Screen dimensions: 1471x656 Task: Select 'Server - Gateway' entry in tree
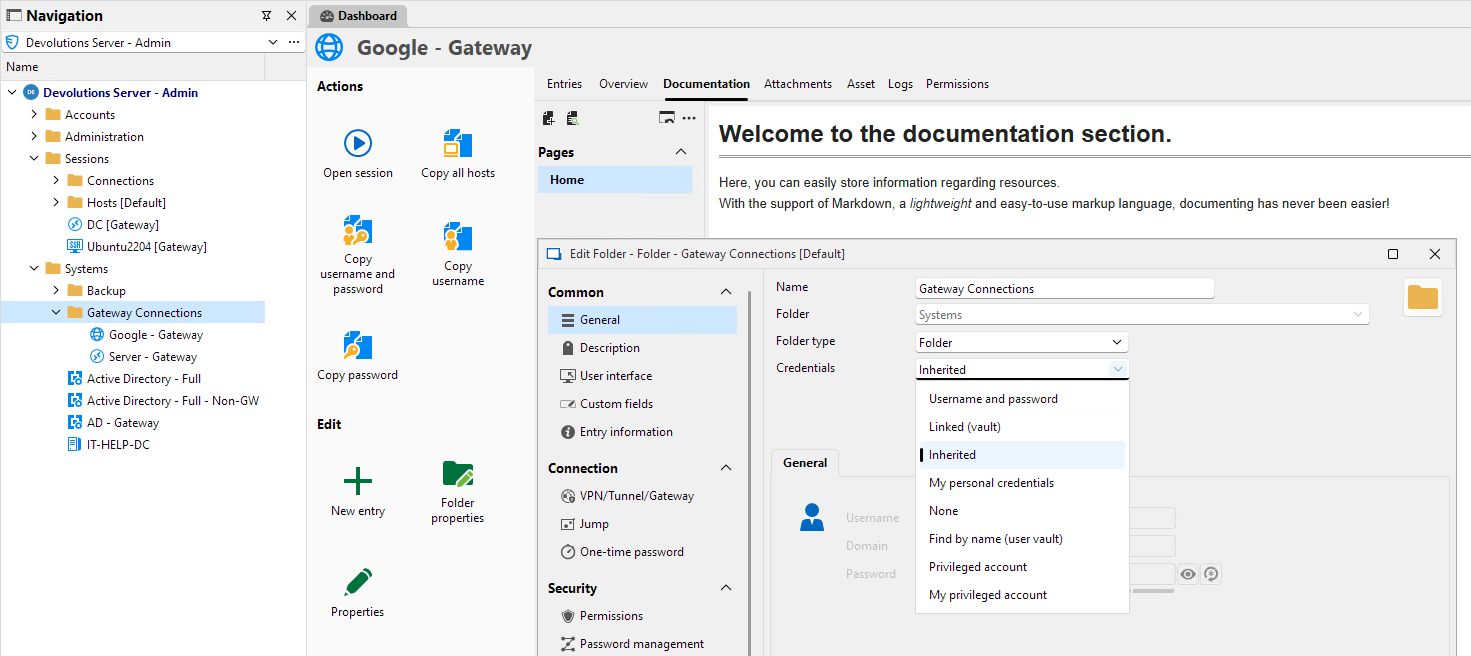(x=152, y=357)
